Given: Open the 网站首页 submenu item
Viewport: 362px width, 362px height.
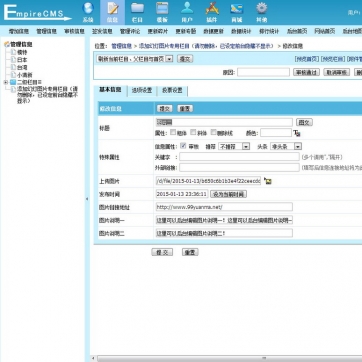Looking at the screenshot, I should (x=325, y=31).
